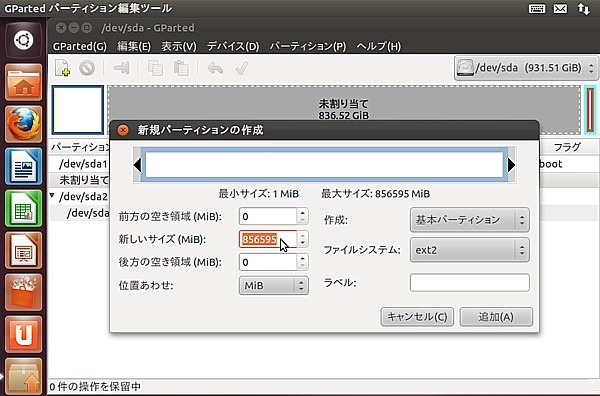Click the 新しいサイズ spinner arrows
600x396 pixels.
[302, 239]
